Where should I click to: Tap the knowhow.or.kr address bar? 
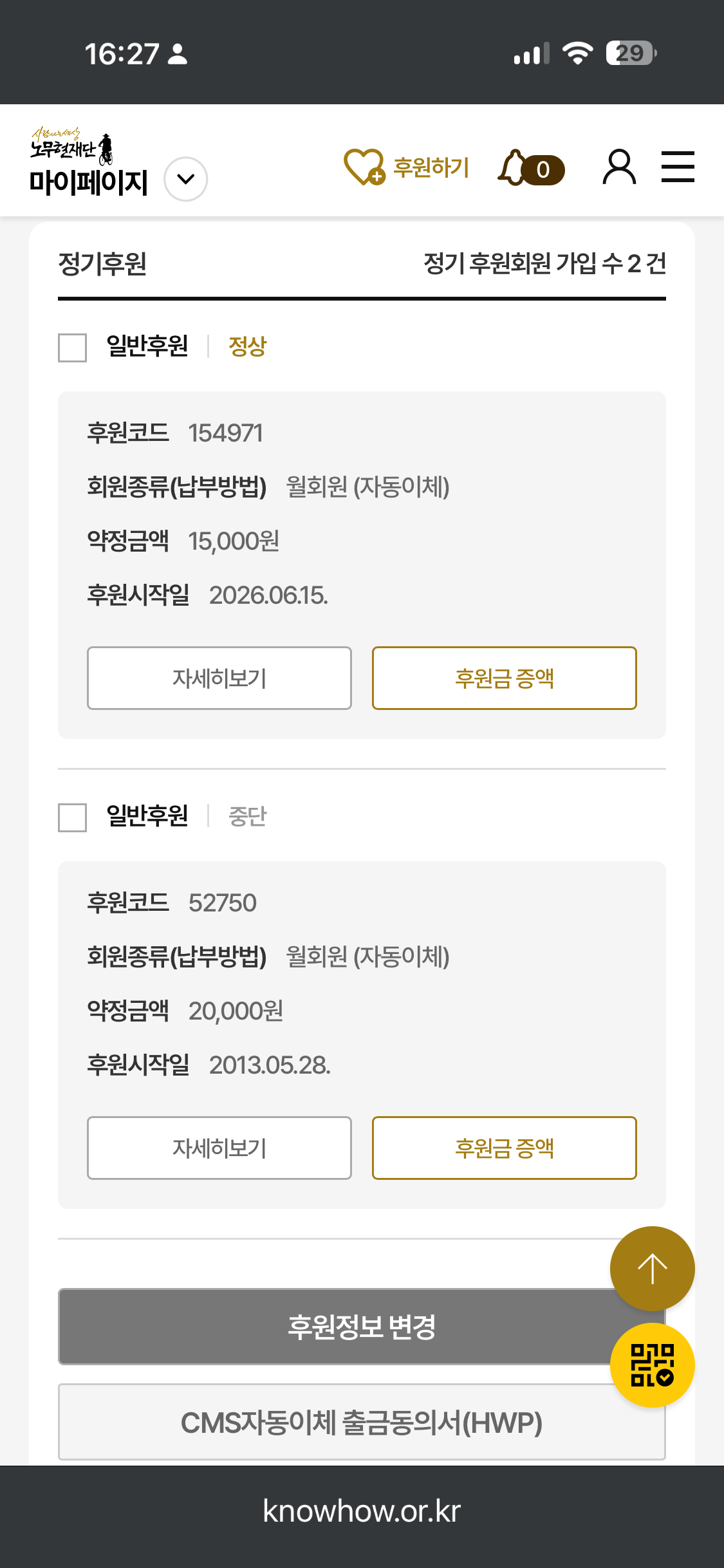362,1511
